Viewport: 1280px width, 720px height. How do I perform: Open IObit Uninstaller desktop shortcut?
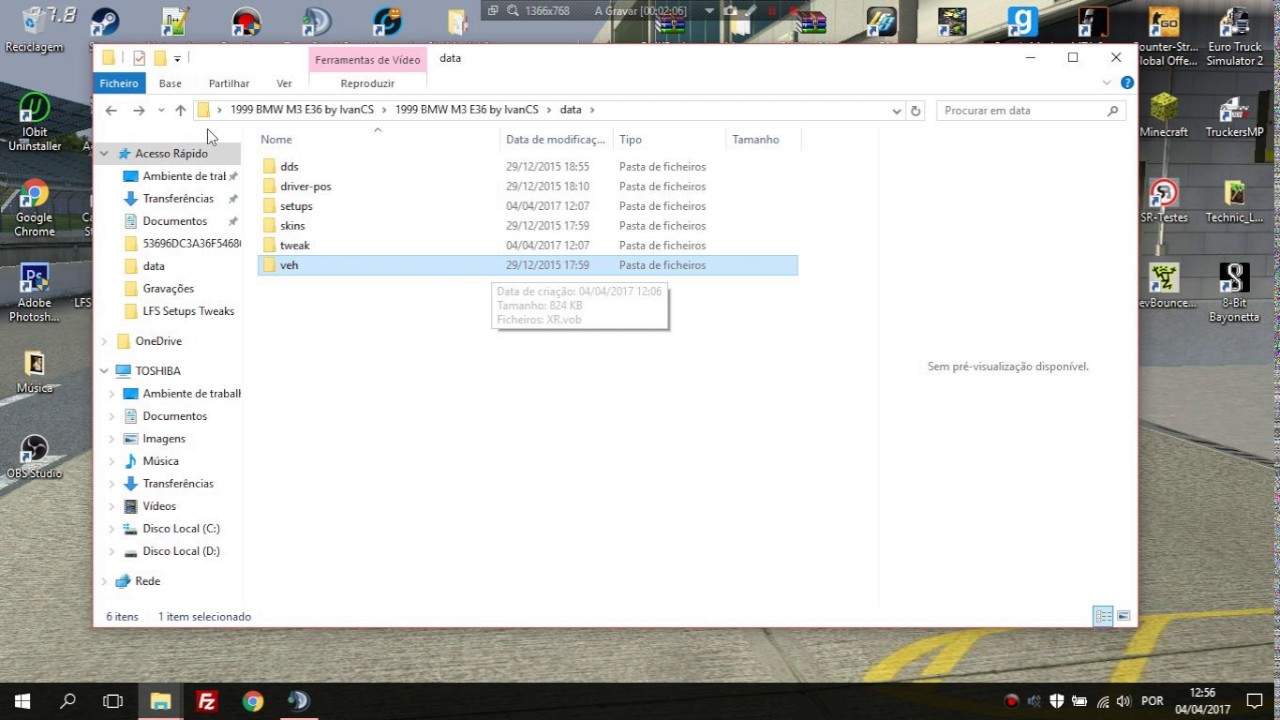tap(34, 122)
